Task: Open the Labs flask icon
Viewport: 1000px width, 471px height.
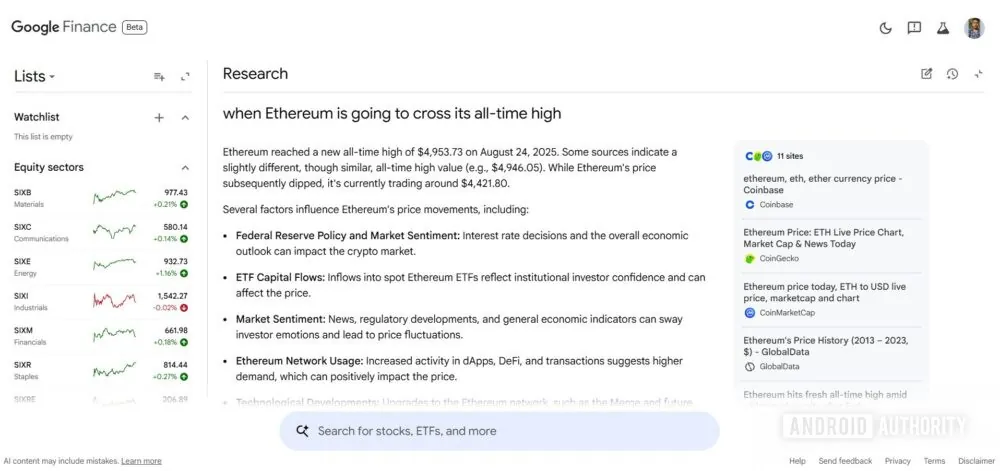Action: point(942,28)
